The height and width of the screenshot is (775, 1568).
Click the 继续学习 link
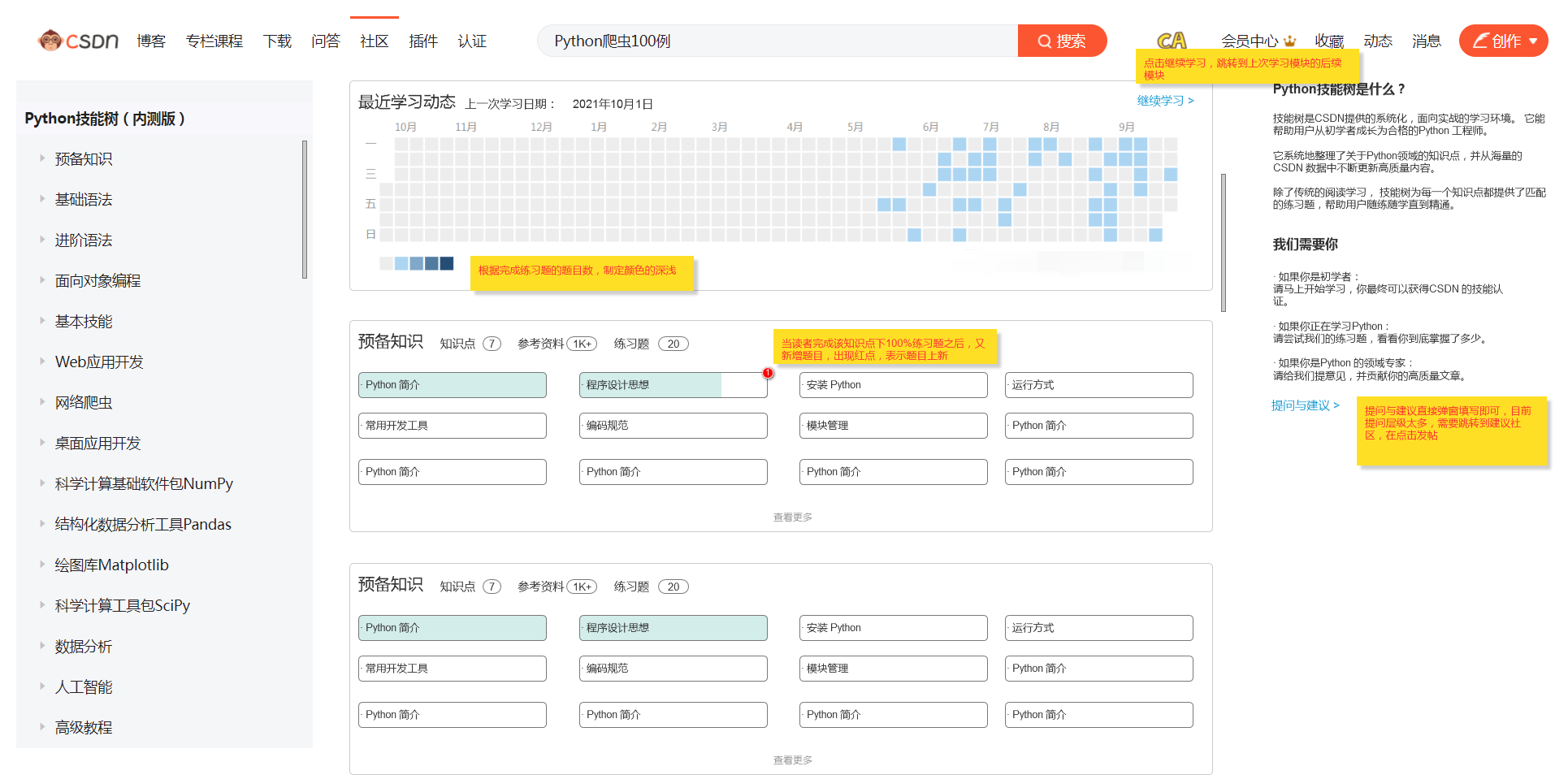tap(1165, 101)
